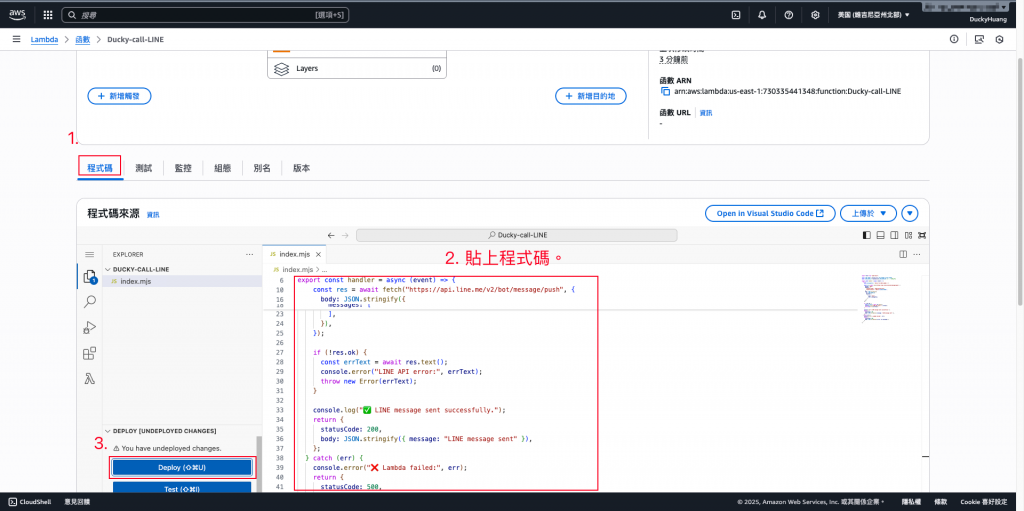Open the Explorer files icon
Image resolution: width=1024 pixels, height=511 pixels.
click(89, 277)
